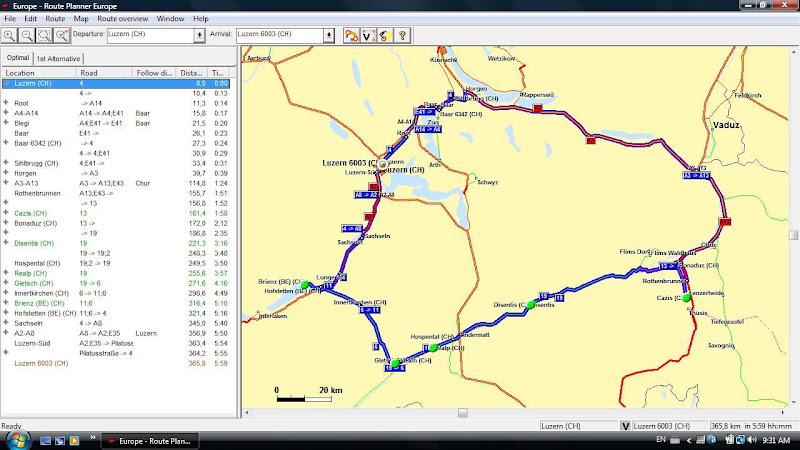This screenshot has width=800, height=450.
Task: Click the green Brienz waypoint dot on map
Action: coord(305,285)
